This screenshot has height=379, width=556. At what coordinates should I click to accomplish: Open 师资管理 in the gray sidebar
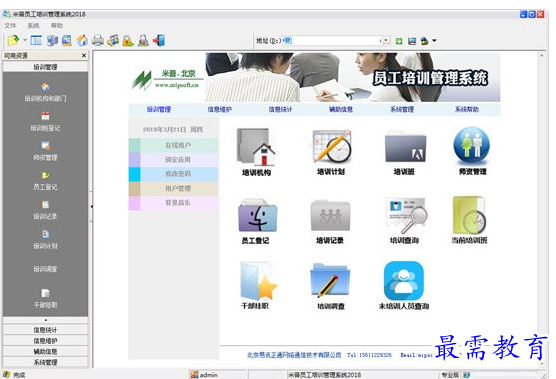point(45,152)
